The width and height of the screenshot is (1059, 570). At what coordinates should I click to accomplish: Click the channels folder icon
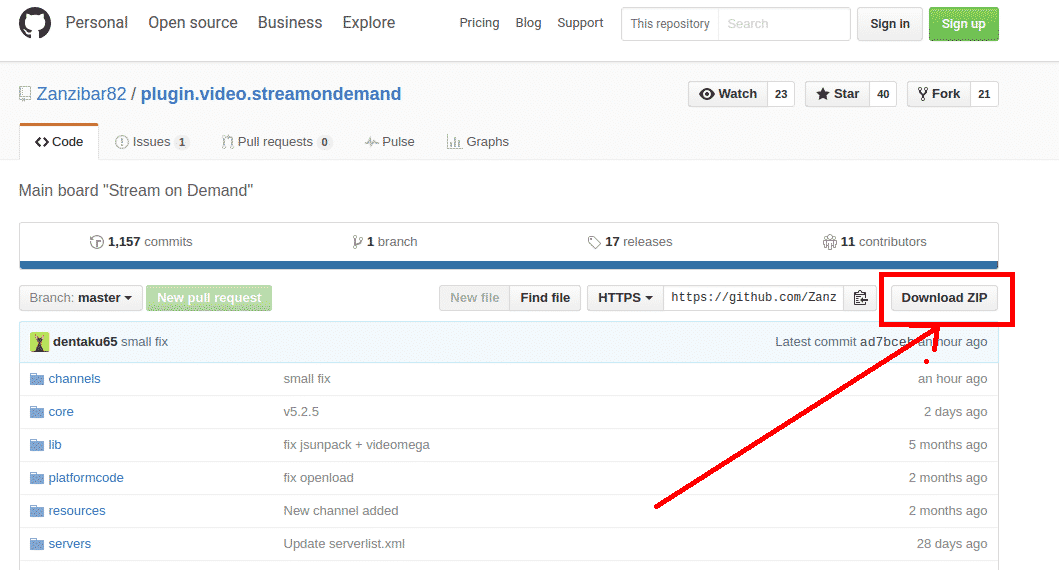(37, 379)
